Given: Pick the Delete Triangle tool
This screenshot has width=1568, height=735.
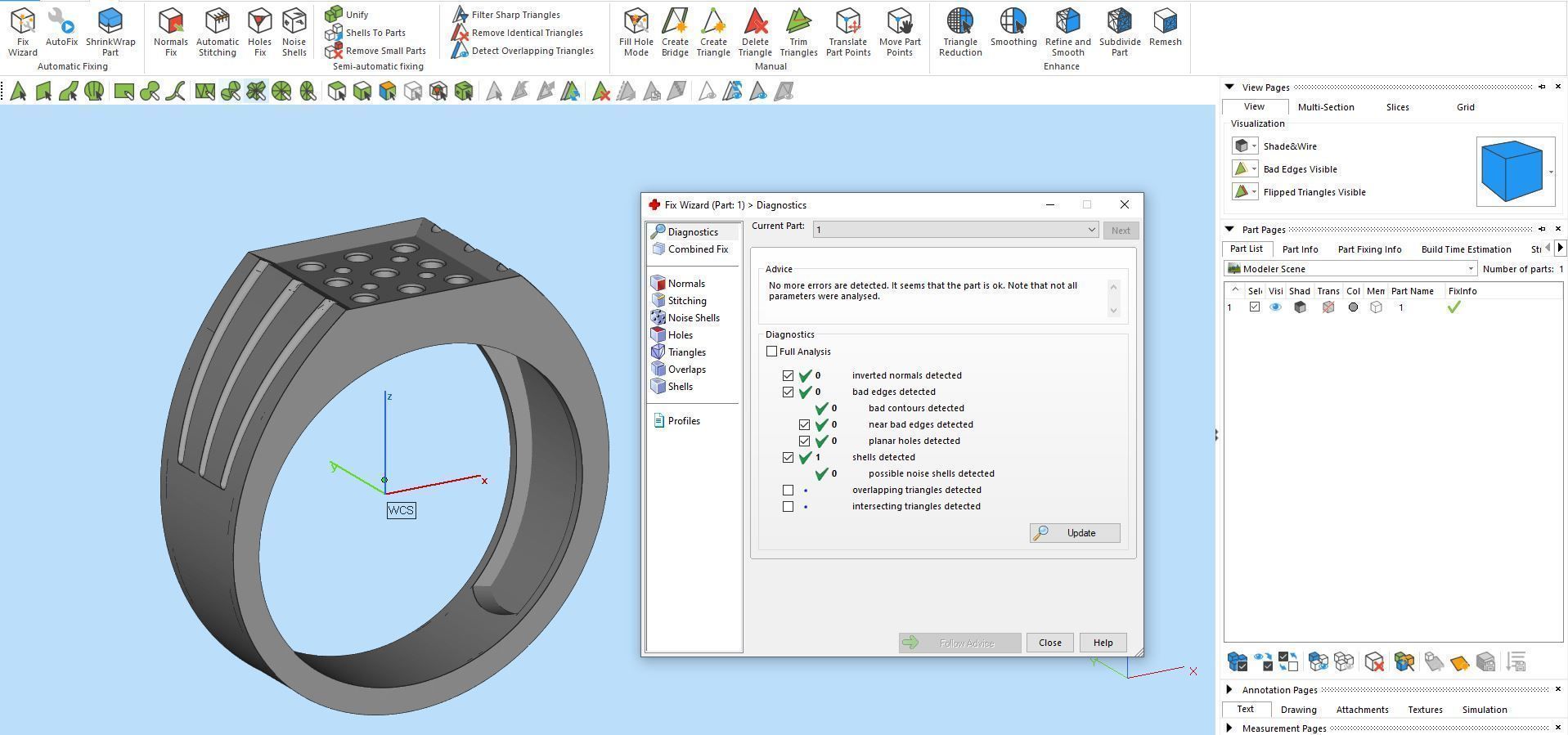Looking at the screenshot, I should 755,33.
